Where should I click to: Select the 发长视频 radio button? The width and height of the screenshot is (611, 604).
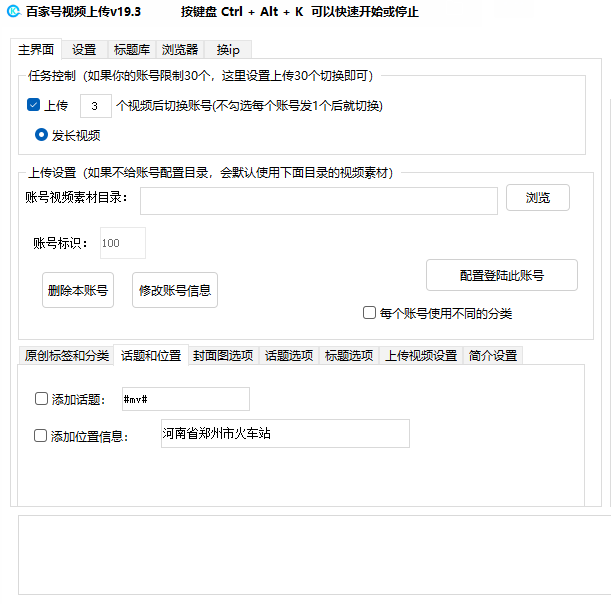click(41, 135)
